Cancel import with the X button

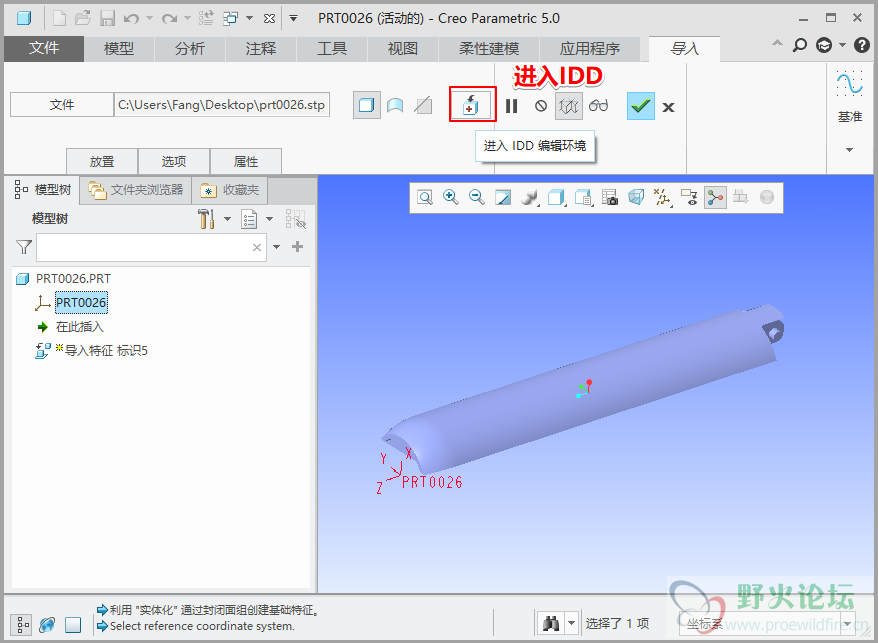click(668, 107)
